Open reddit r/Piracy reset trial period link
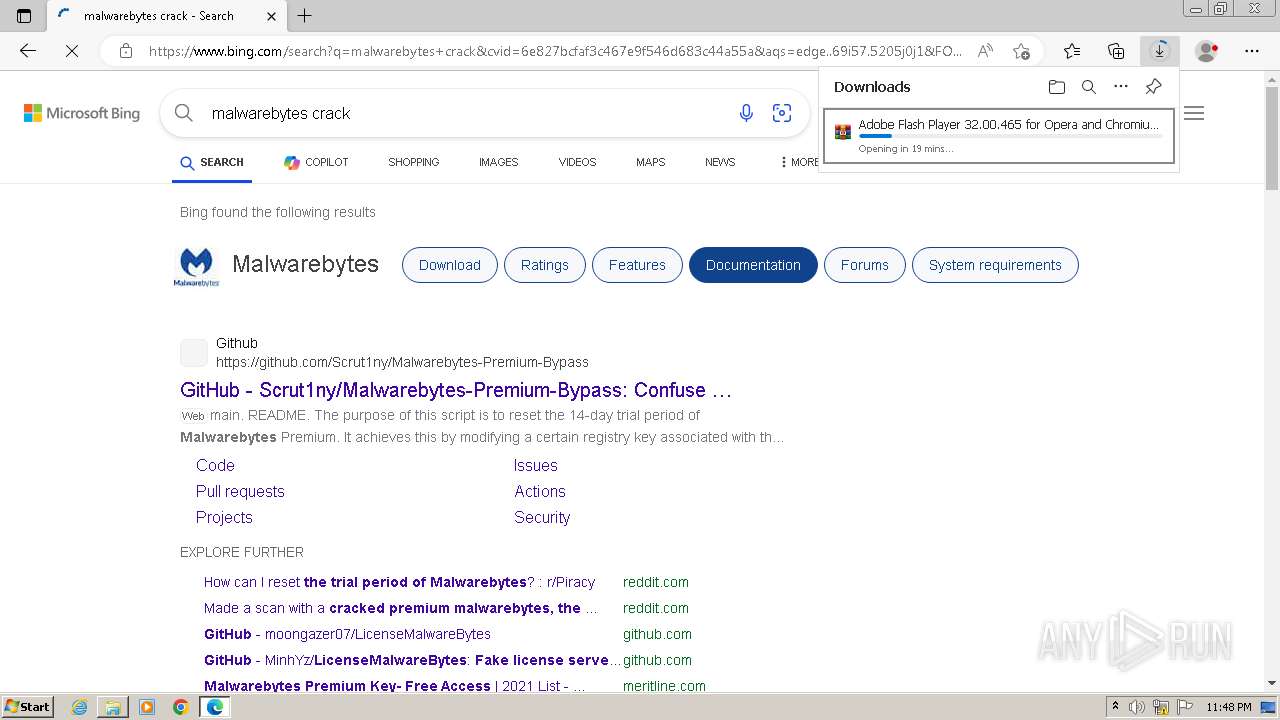 click(399, 582)
